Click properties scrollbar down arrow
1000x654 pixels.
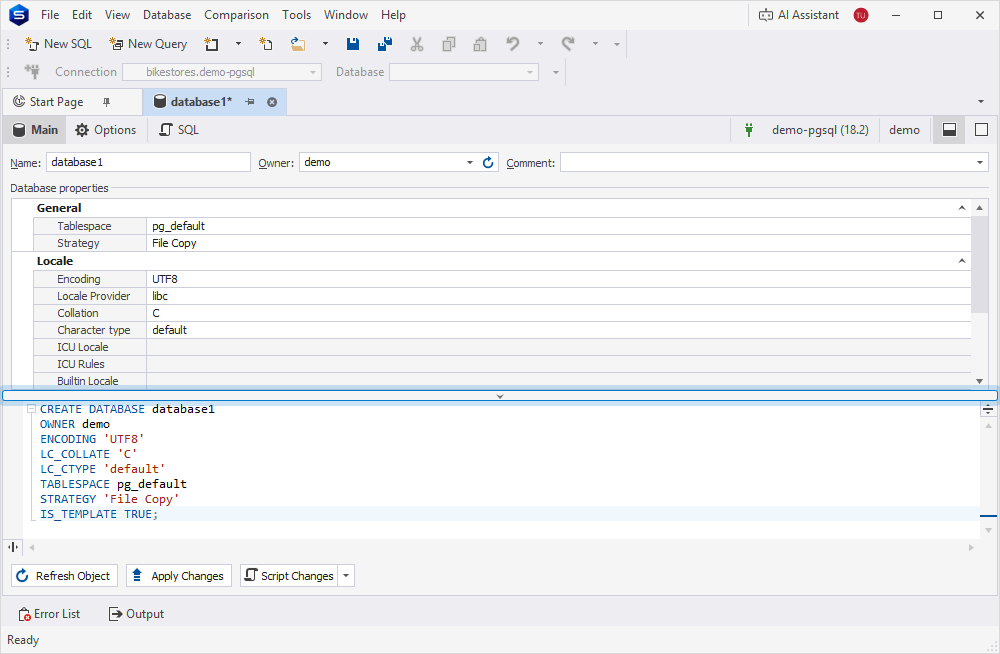point(980,381)
